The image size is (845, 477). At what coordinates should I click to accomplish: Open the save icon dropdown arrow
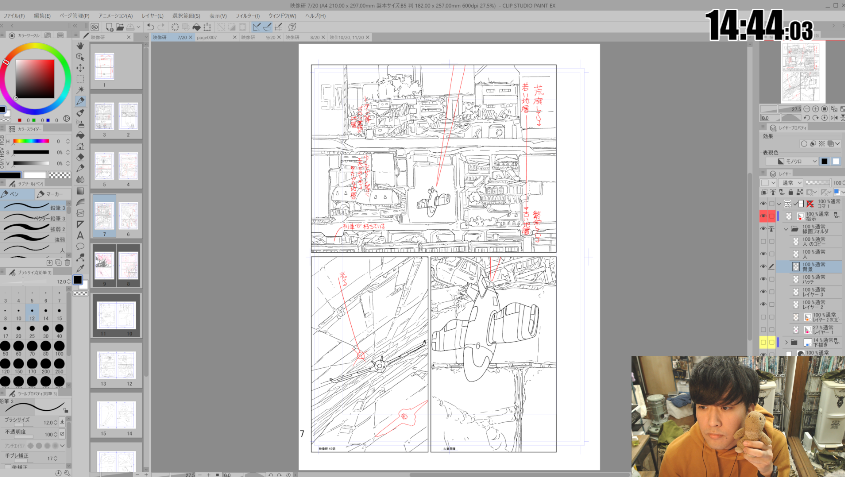coord(138,26)
